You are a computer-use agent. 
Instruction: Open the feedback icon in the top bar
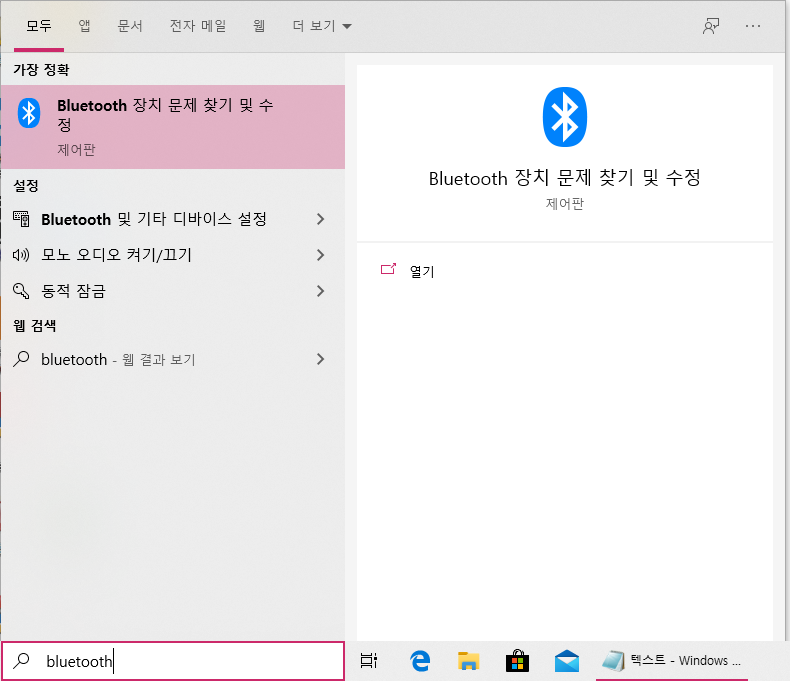711,26
